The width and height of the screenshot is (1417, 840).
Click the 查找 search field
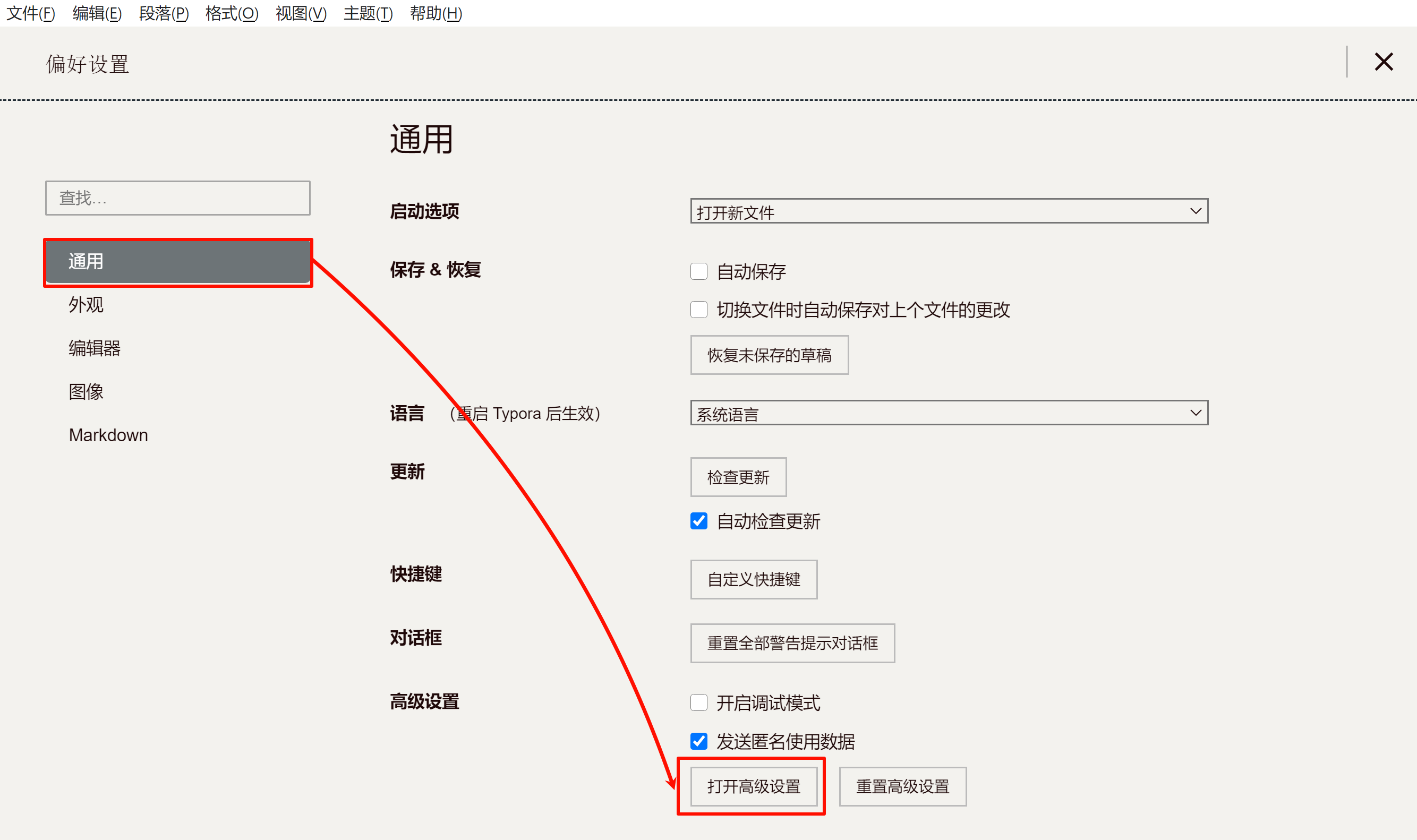click(x=178, y=198)
